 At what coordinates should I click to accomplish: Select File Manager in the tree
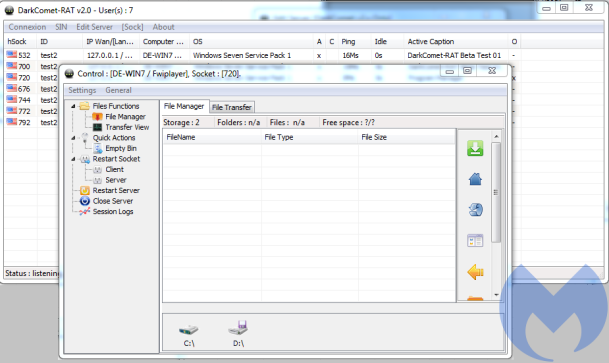click(125, 116)
